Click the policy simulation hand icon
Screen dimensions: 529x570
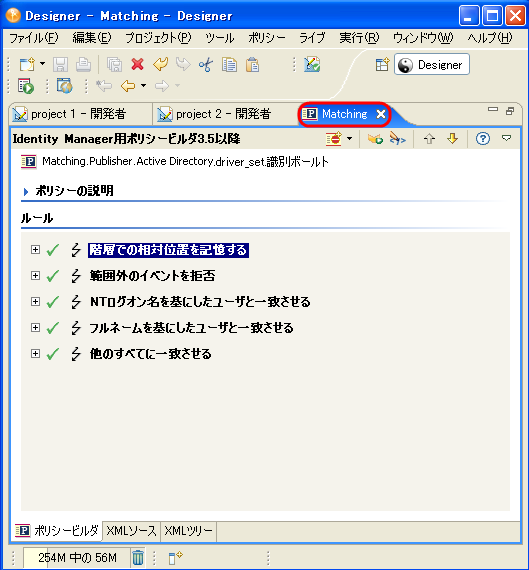pyautogui.click(x=375, y=139)
